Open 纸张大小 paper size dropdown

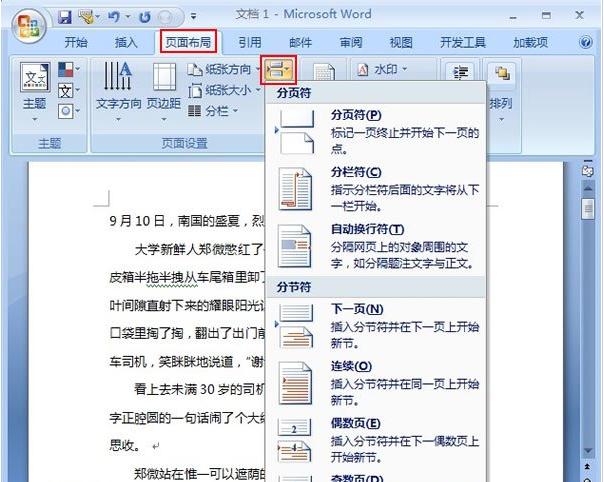click(x=223, y=91)
